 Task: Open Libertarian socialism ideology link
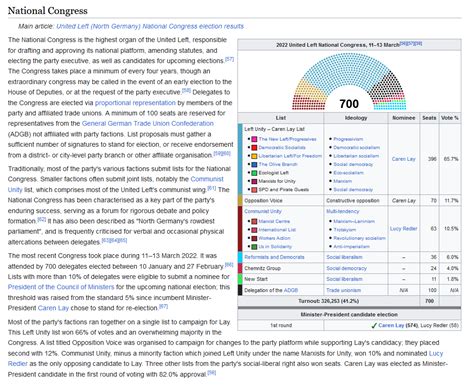click(x=356, y=156)
